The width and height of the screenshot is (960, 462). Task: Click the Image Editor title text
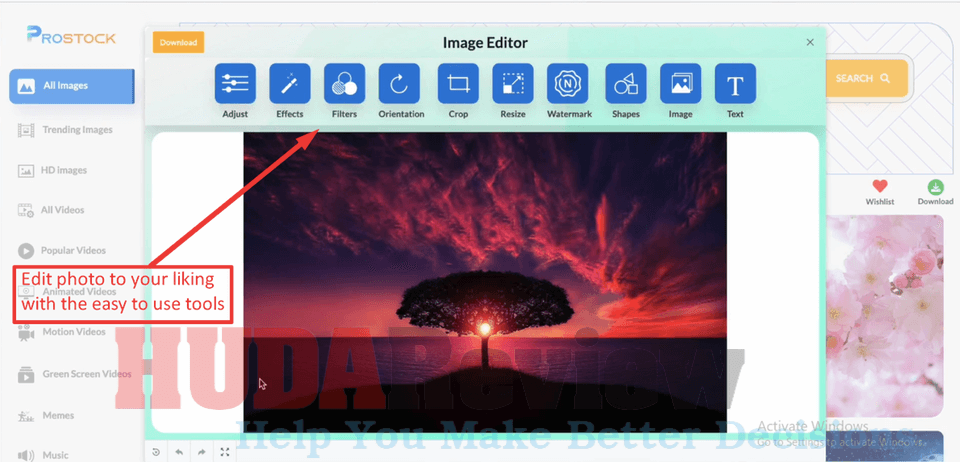tap(485, 43)
